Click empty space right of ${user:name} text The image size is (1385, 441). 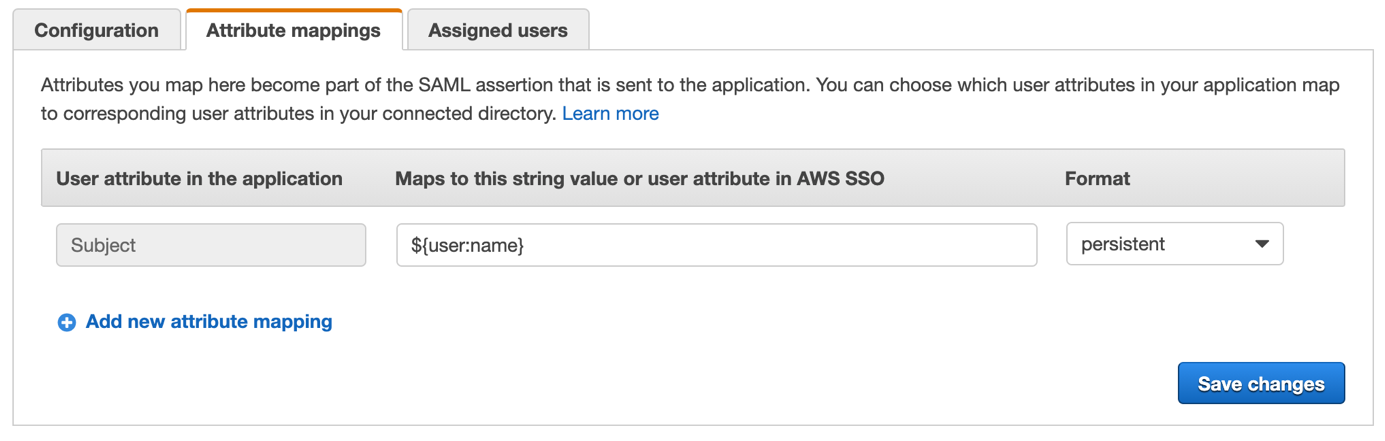pyautogui.click(x=780, y=245)
